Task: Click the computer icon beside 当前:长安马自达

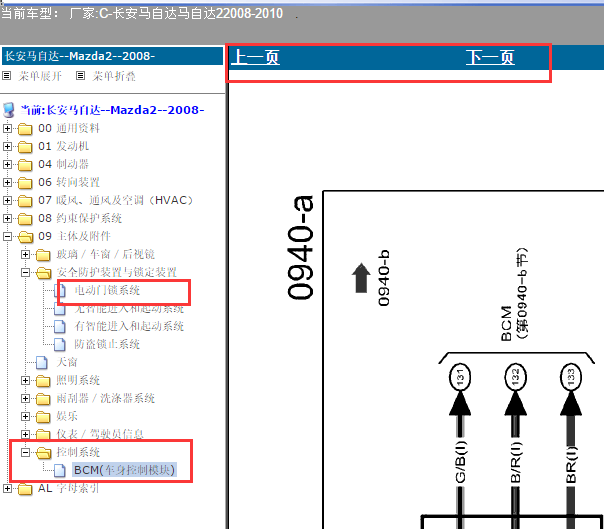Action: click(9, 110)
